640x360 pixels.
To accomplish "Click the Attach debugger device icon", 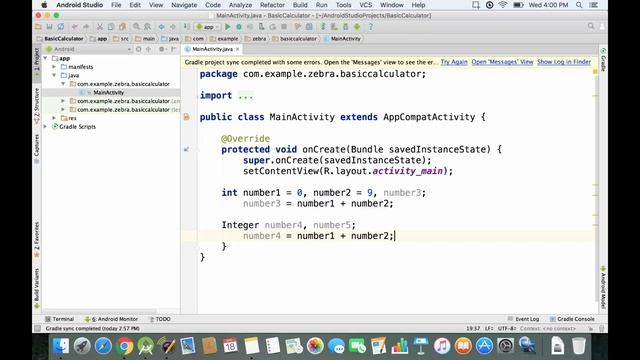I will coord(261,27).
